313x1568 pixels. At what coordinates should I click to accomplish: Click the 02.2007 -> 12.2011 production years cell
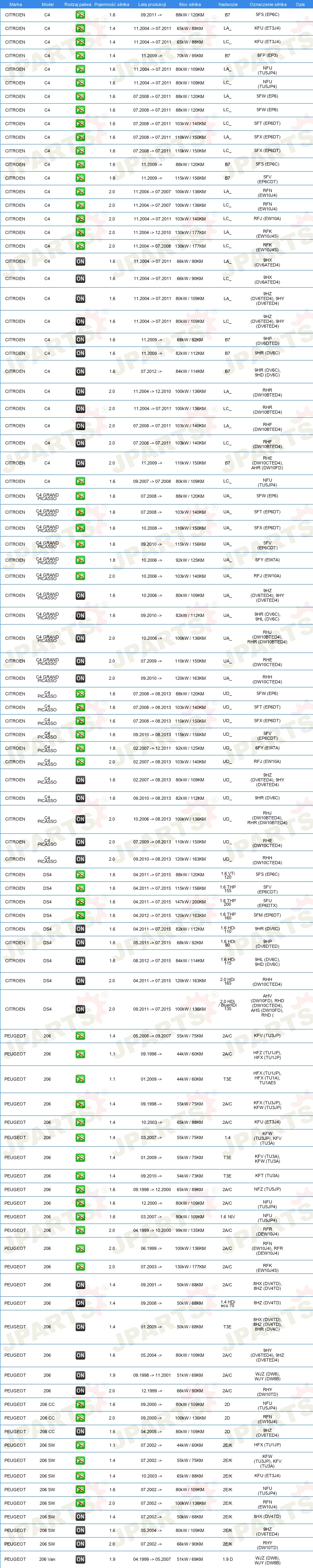pos(152,748)
